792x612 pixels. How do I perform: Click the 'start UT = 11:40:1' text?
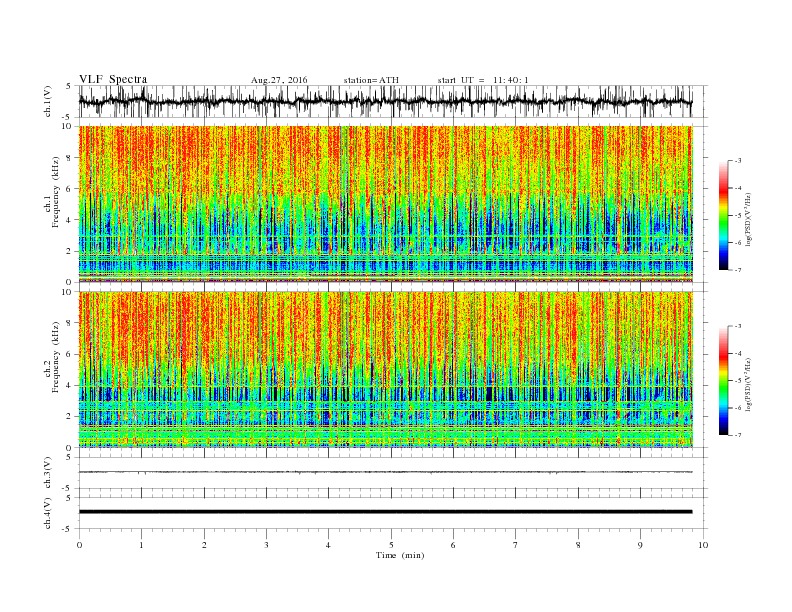tap(483, 80)
